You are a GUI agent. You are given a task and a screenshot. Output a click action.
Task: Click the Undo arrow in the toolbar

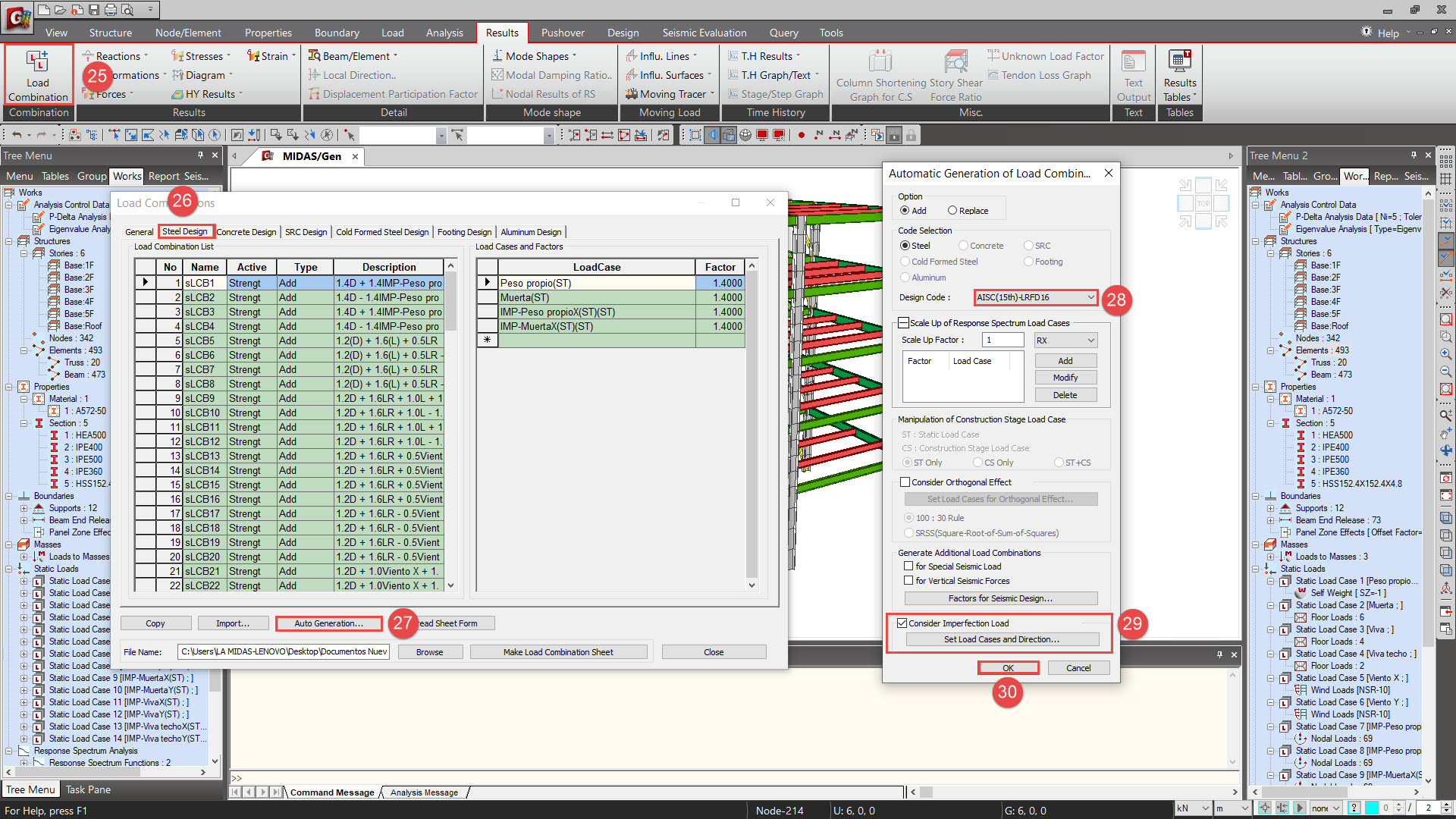[17, 135]
